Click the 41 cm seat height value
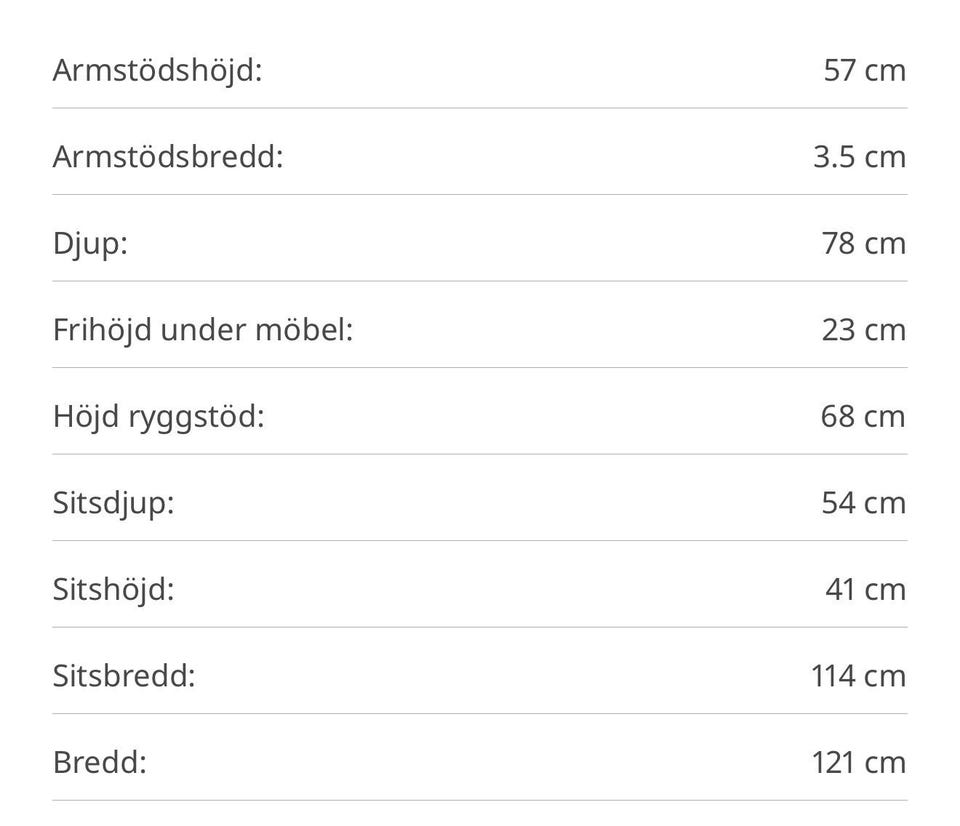This screenshot has height=826, width=960. 866,590
